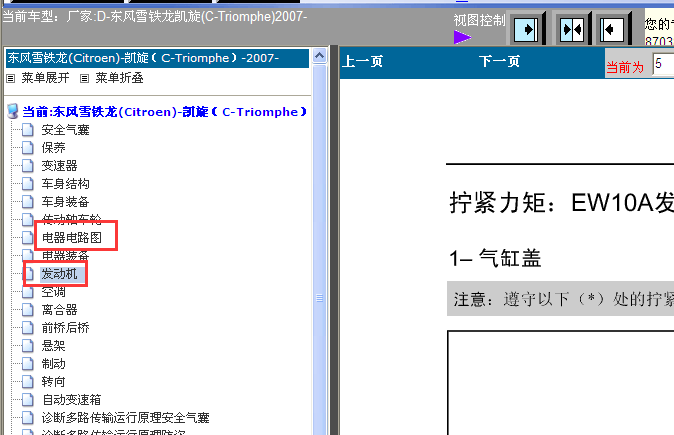Click the page icon beside 车身结构
Screen dimensions: 674x435
click(x=28, y=184)
